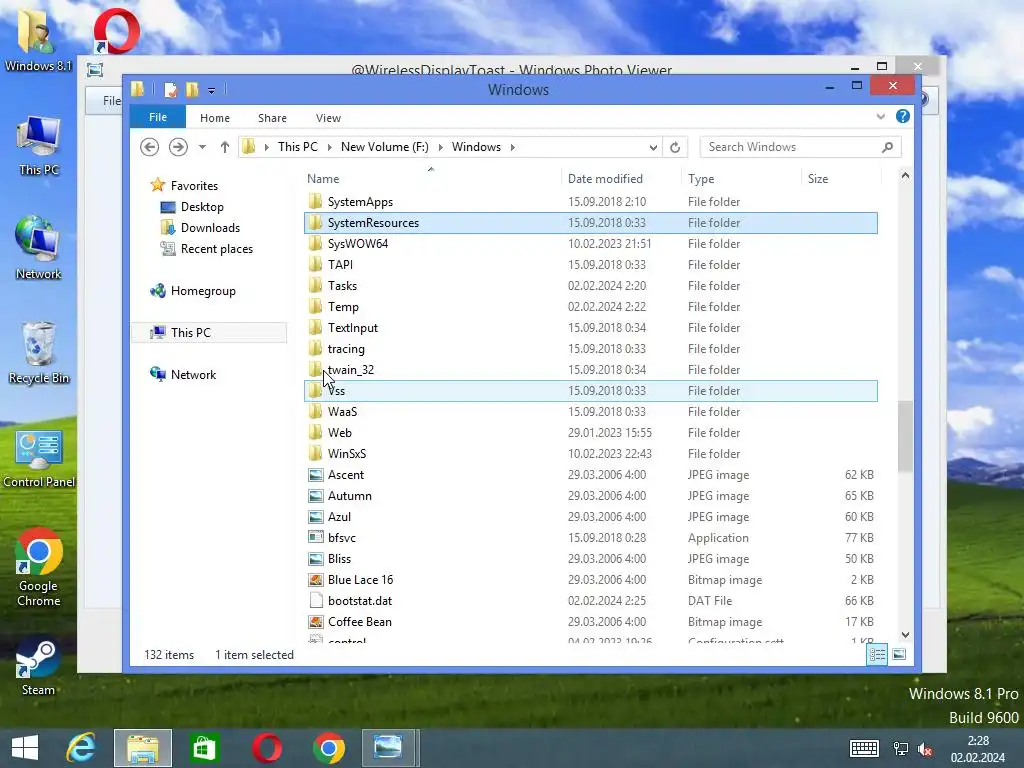Screen dimensions: 1024x768
Task: Switch to Details view layout
Action: [x=877, y=654]
